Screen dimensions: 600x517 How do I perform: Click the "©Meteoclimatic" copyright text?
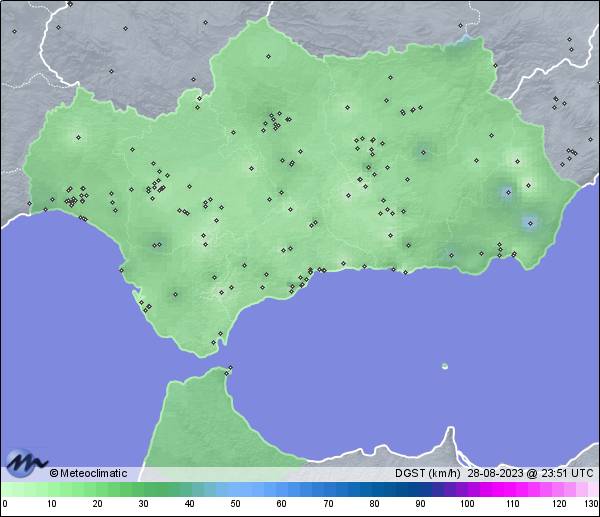tap(88, 473)
